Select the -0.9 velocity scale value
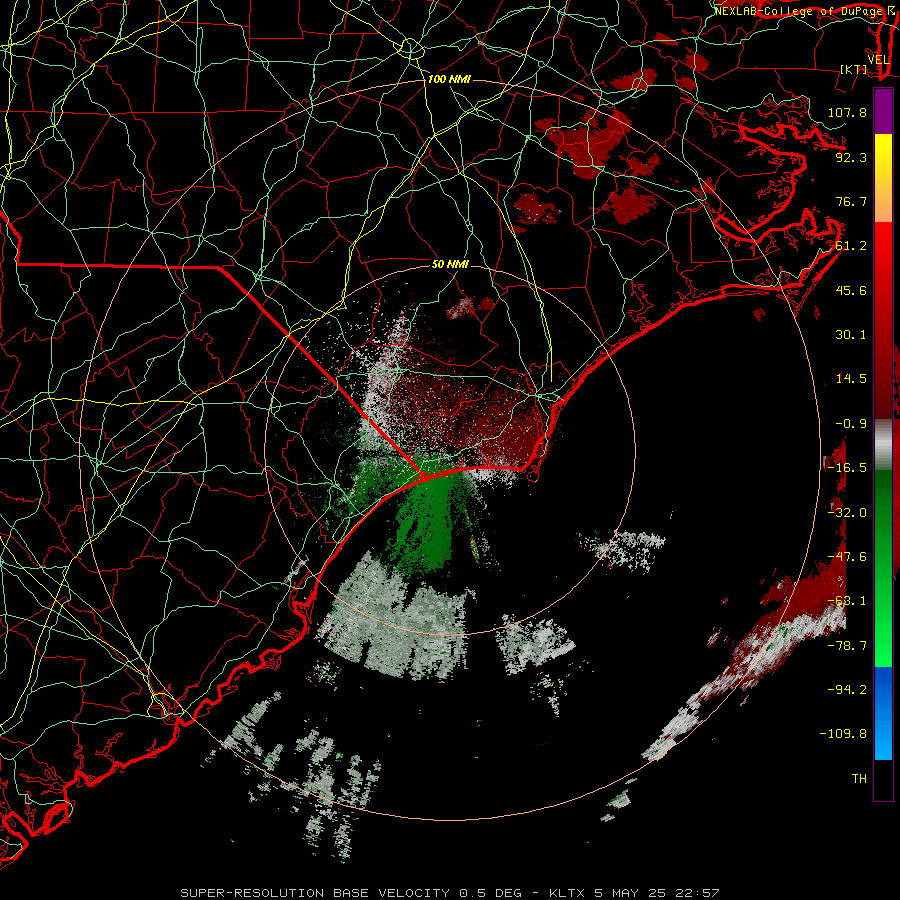The width and height of the screenshot is (900, 900). point(851,424)
